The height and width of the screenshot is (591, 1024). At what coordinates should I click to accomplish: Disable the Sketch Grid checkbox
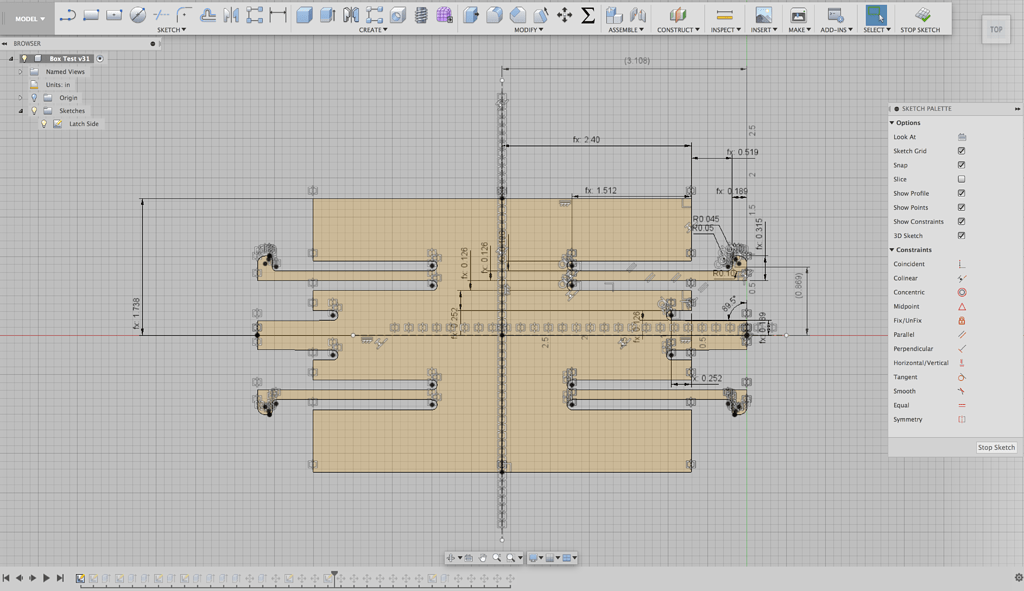[x=961, y=151]
